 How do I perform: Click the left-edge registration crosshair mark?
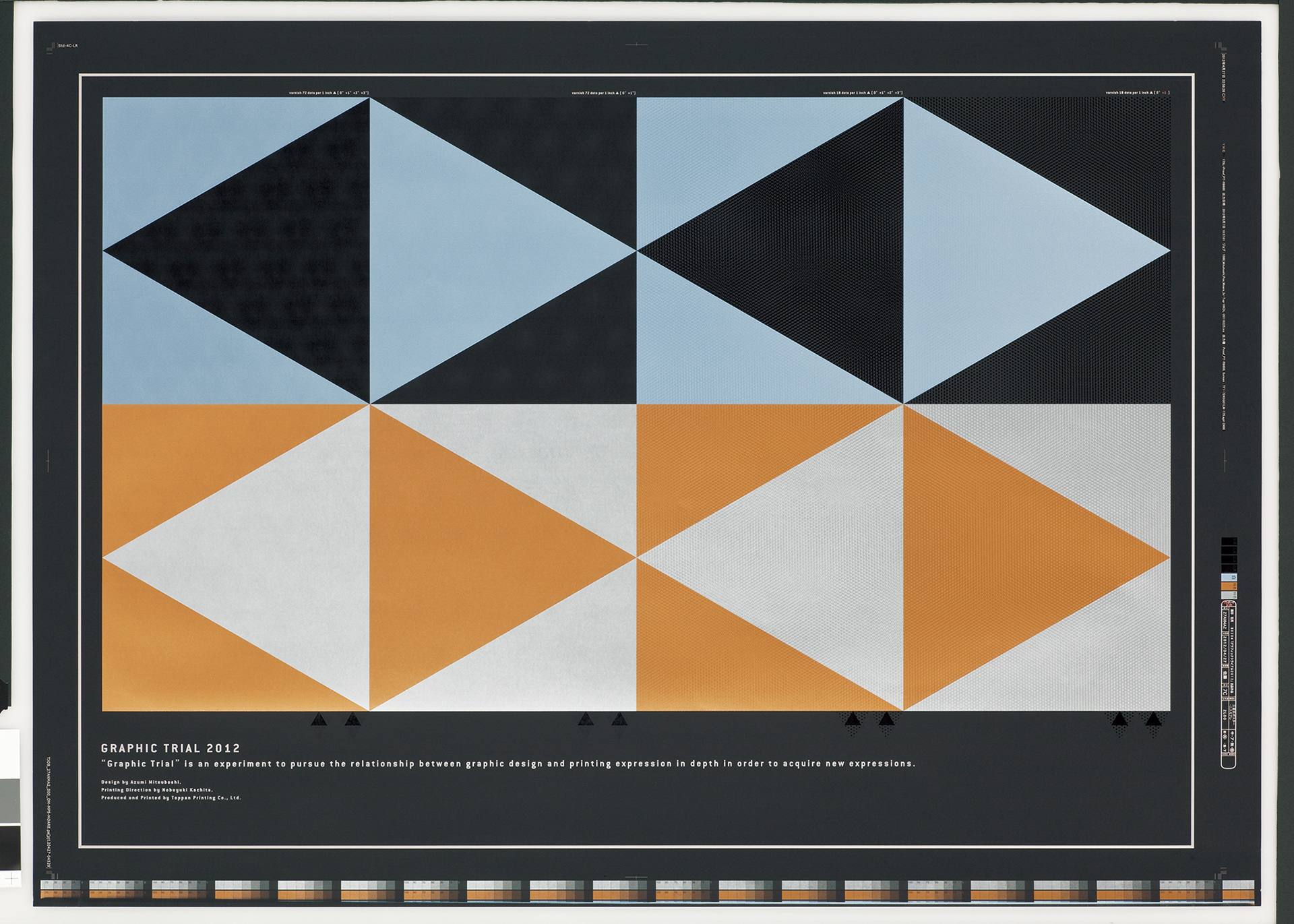tap(48, 461)
